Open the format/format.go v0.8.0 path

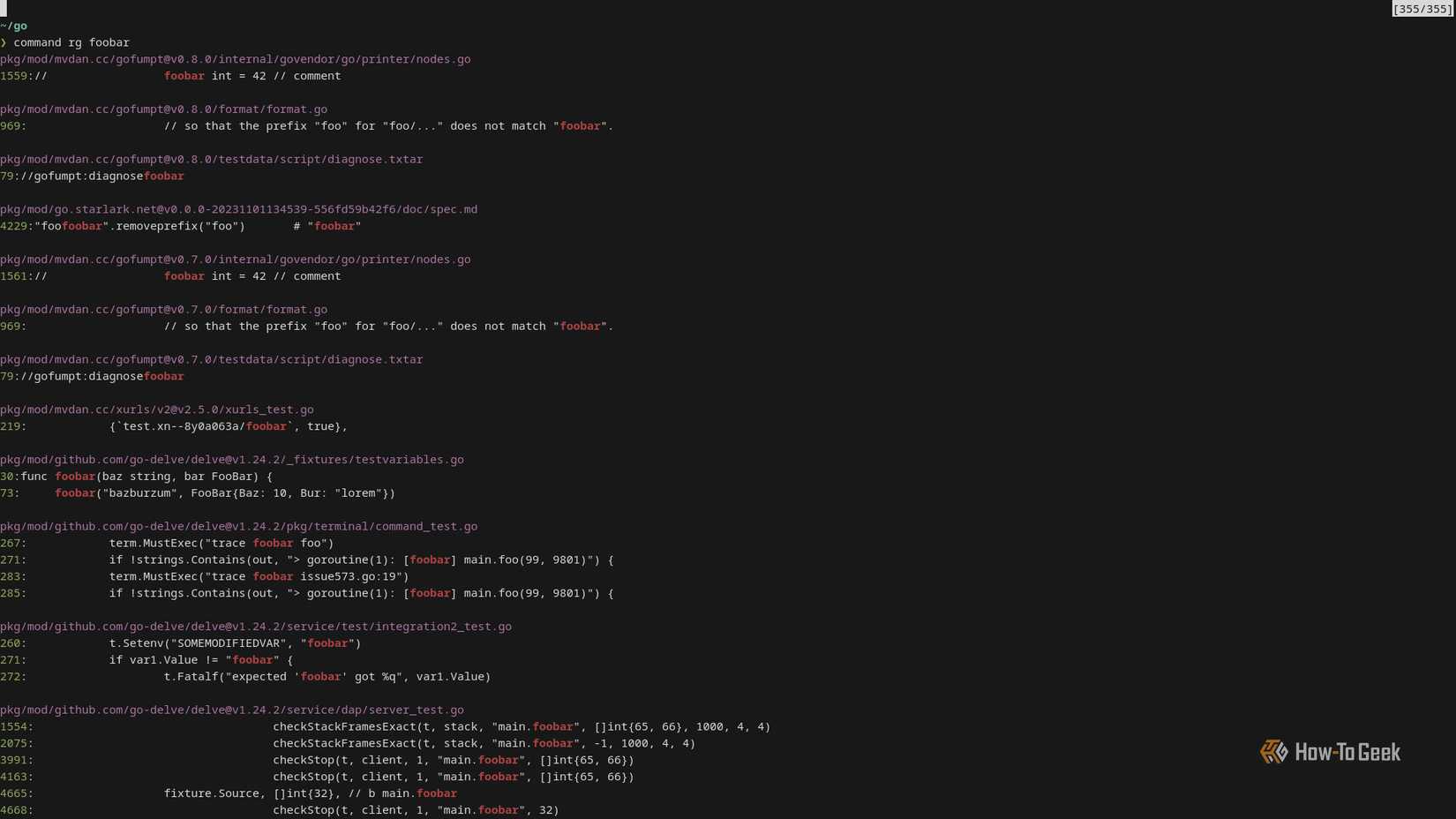163,109
